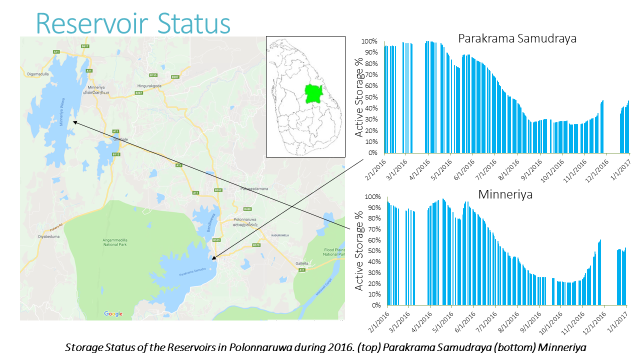Click "2/1/2016" date on Minneriya chart
The image size is (640, 360).
click(x=379, y=322)
